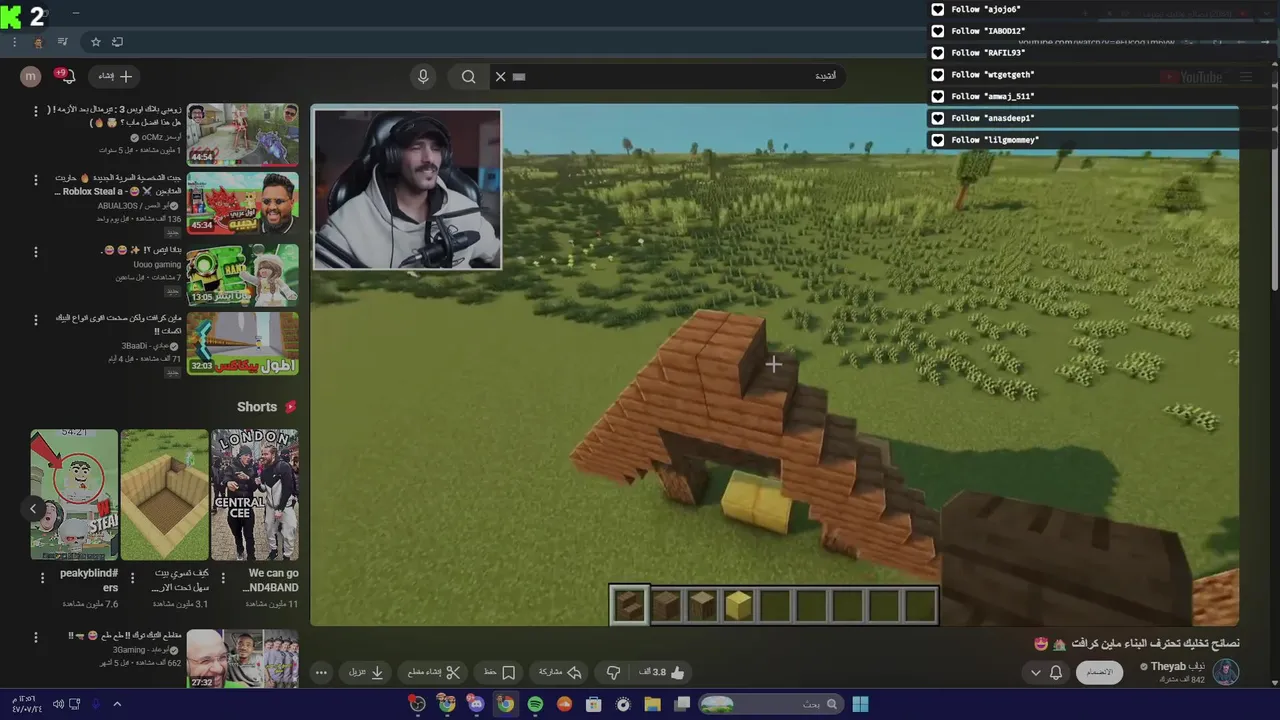Open options for the 3Gaming video
Viewport: 1280px width, 720px height.
coord(36,637)
